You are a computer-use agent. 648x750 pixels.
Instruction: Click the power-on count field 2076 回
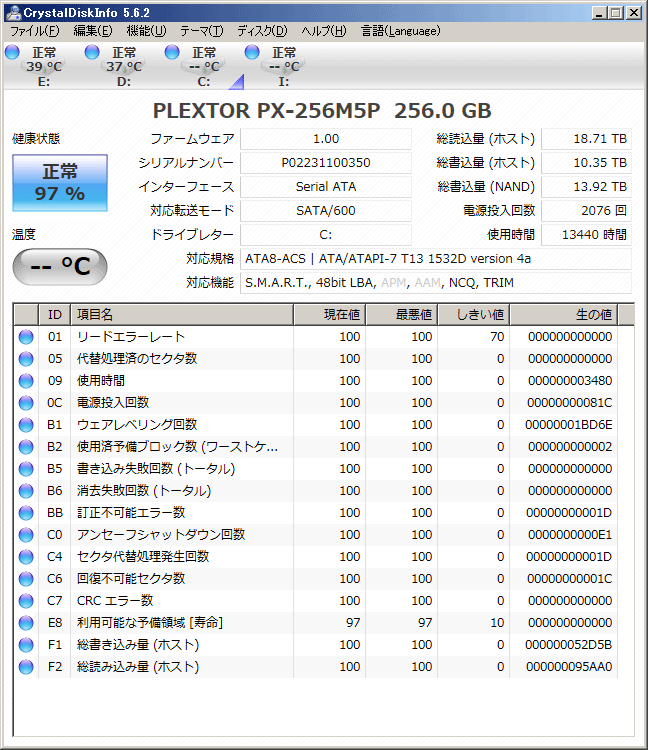[586, 210]
